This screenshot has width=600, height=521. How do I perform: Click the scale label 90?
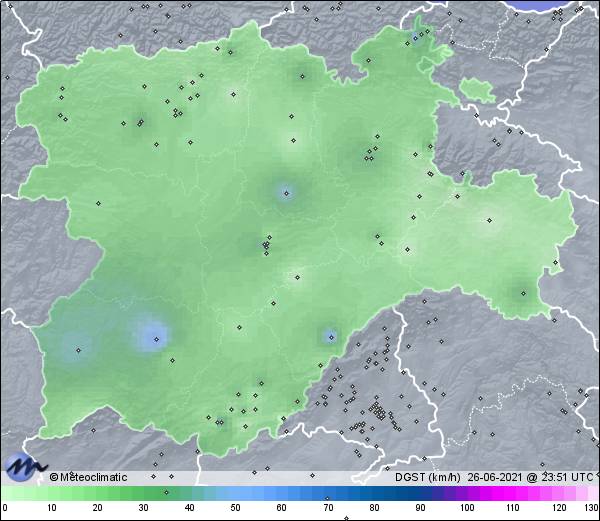click(420, 508)
